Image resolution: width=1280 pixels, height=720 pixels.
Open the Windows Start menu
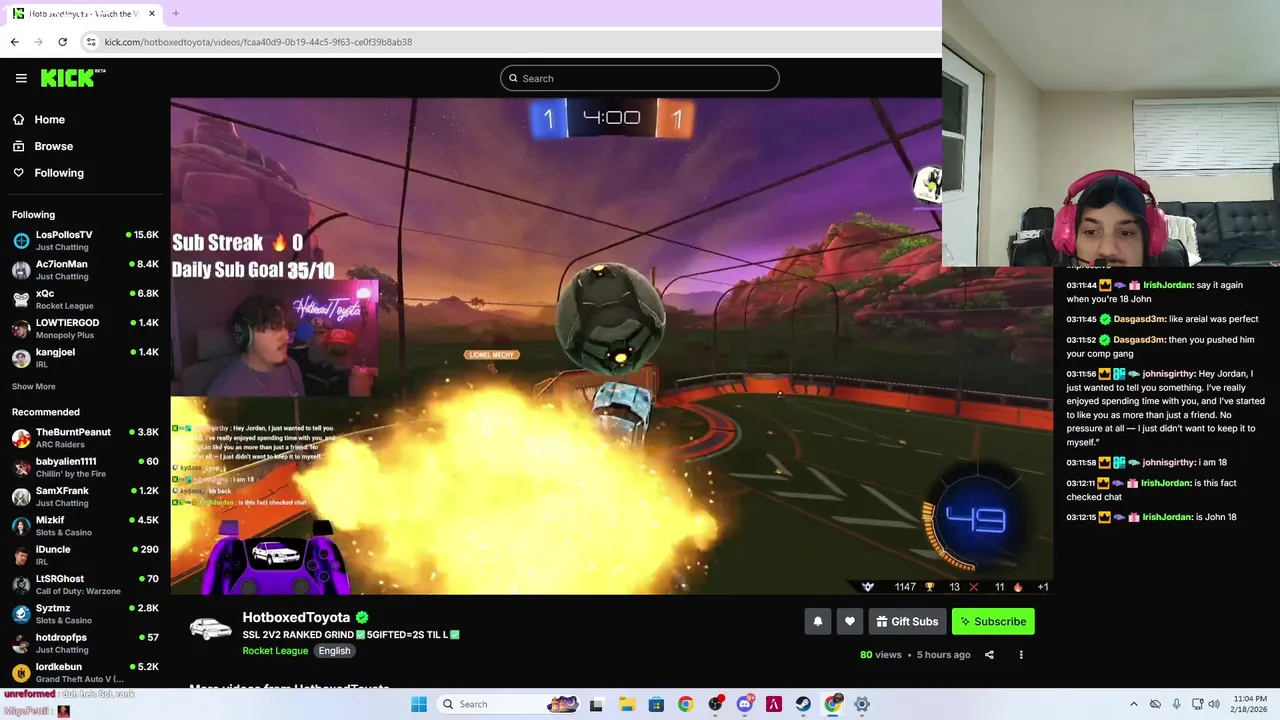tap(419, 704)
